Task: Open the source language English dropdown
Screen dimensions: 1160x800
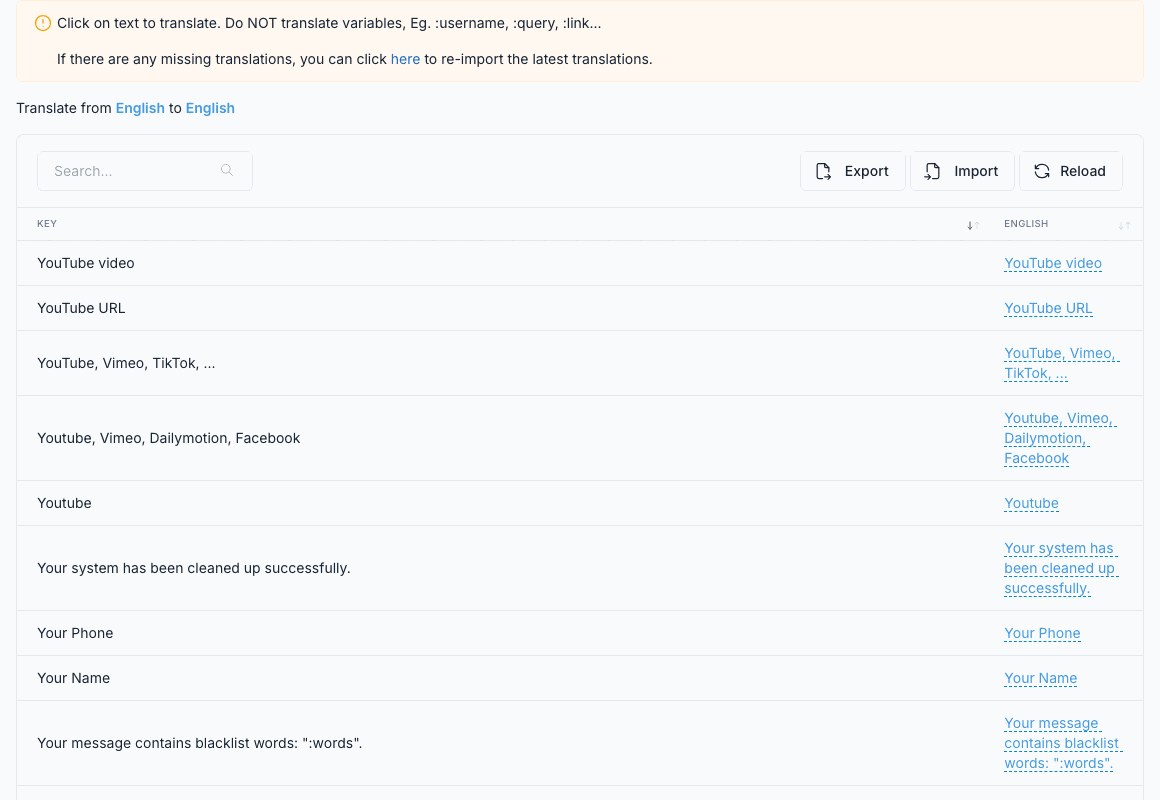Action: 140,108
